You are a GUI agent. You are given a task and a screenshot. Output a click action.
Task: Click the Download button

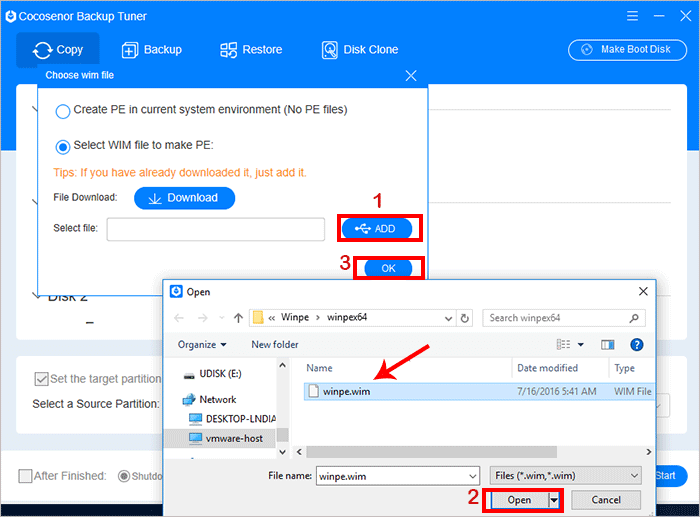click(x=184, y=198)
